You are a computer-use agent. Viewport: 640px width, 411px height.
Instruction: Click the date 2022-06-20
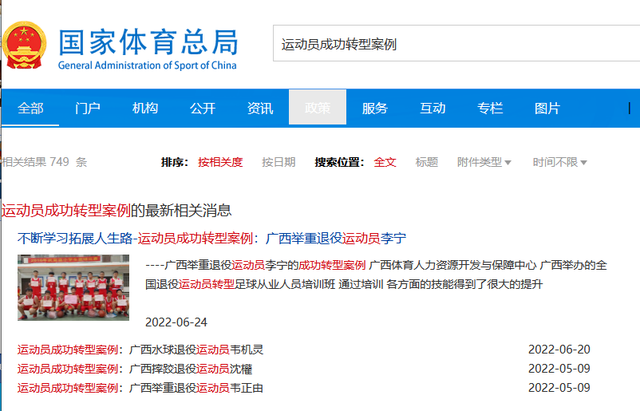[x=559, y=349]
